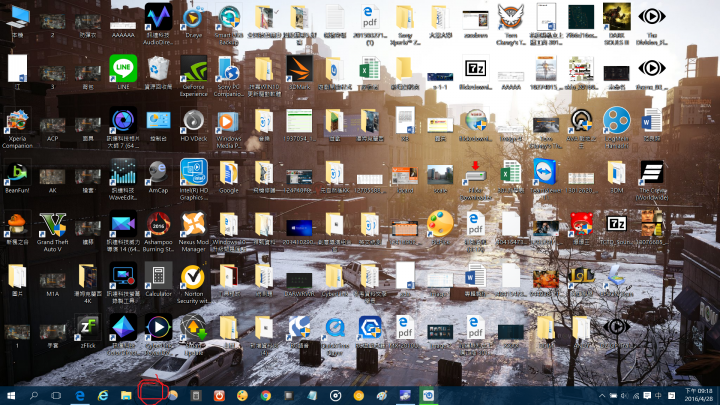
Task: Open the volume control in the tray
Action: tap(624, 395)
